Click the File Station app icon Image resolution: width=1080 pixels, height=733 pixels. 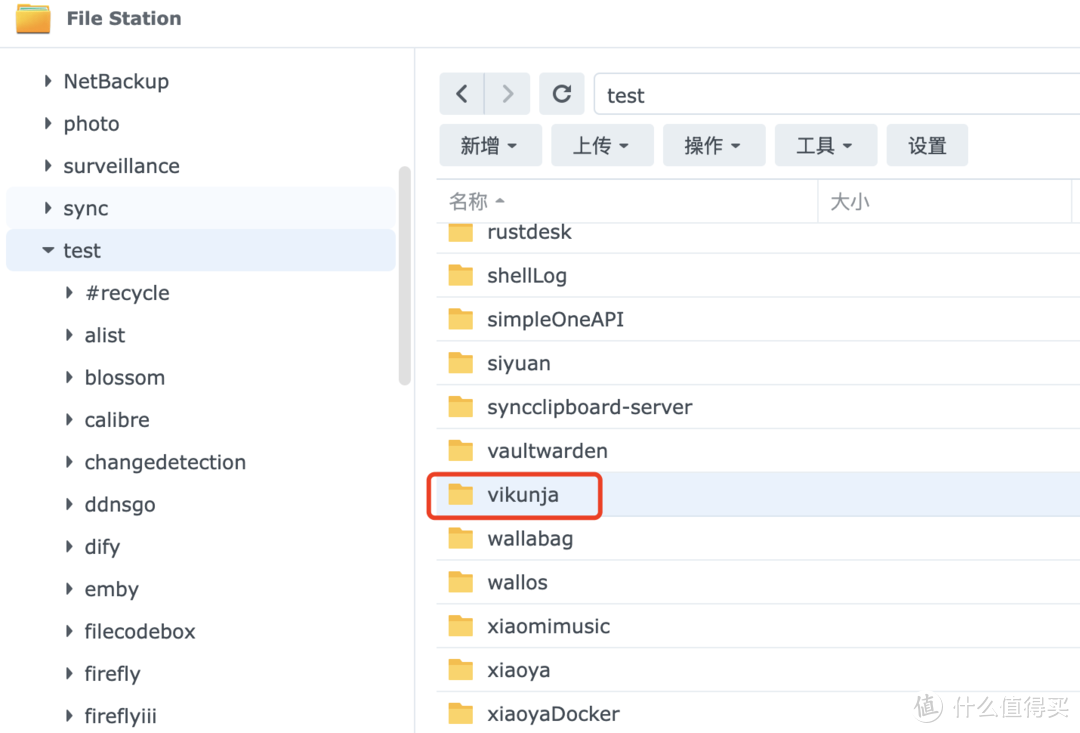tap(33, 18)
